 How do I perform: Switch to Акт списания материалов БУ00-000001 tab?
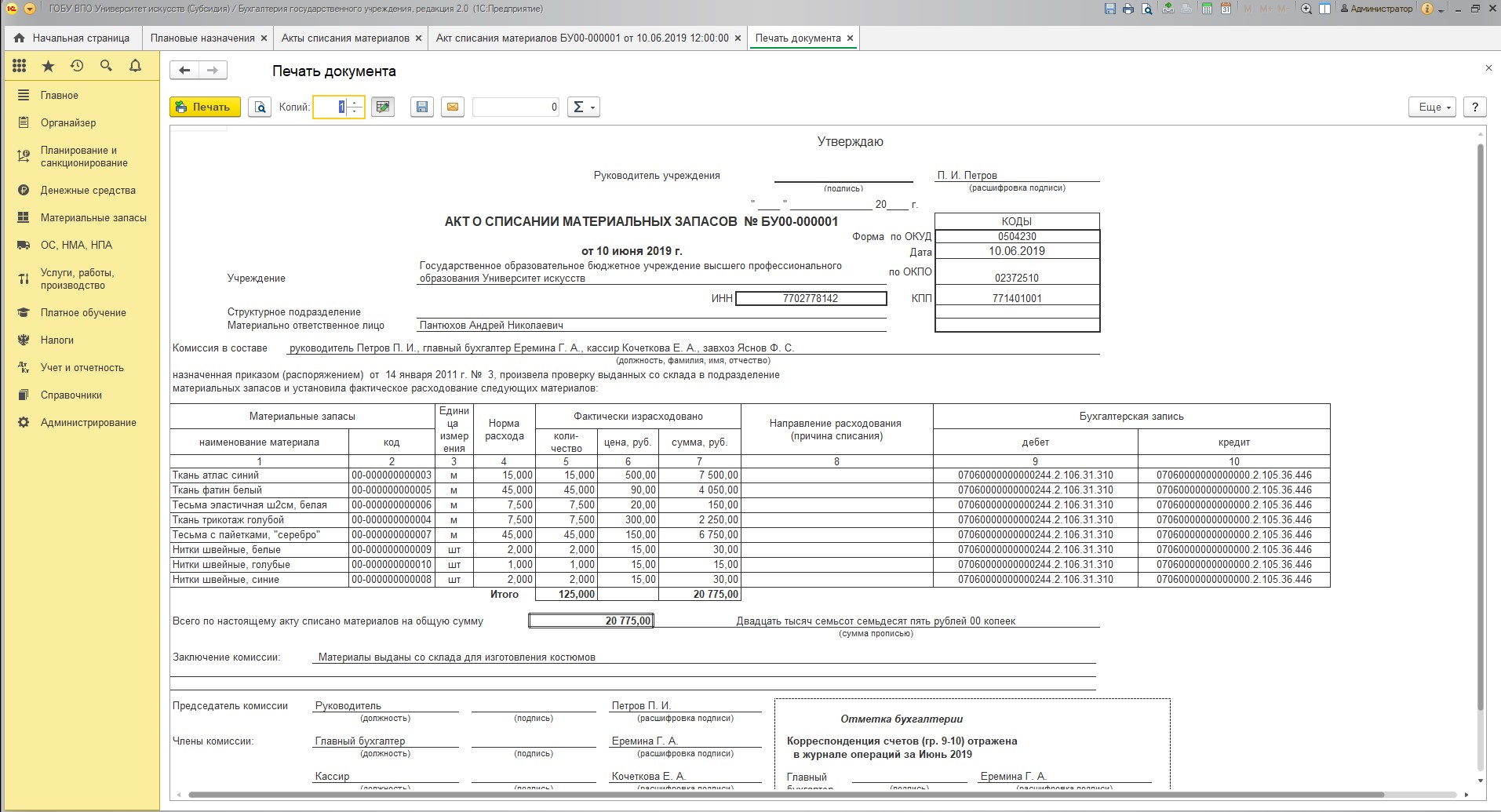pyautogui.click(x=582, y=38)
